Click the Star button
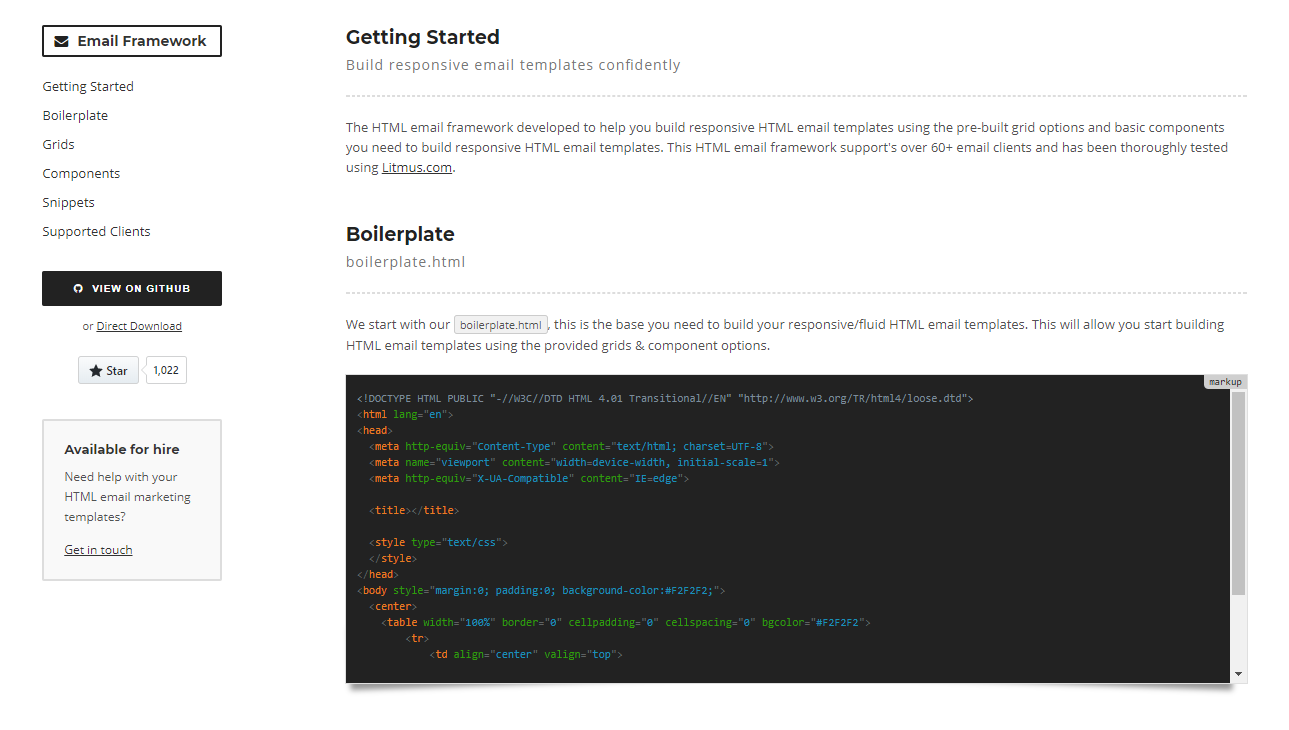This screenshot has width=1289, height=730. (108, 370)
